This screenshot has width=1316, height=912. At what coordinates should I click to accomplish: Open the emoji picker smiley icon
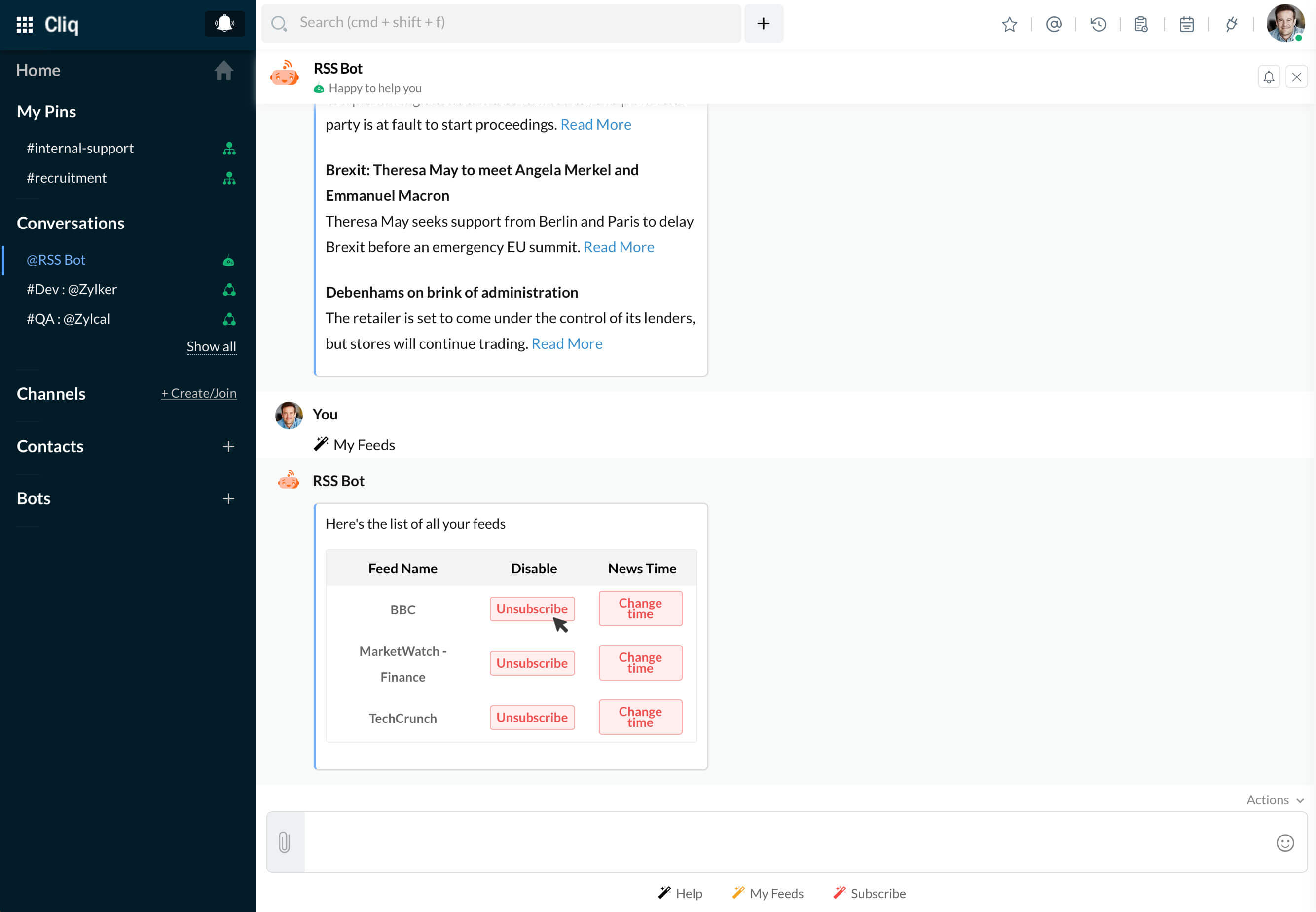(1284, 843)
